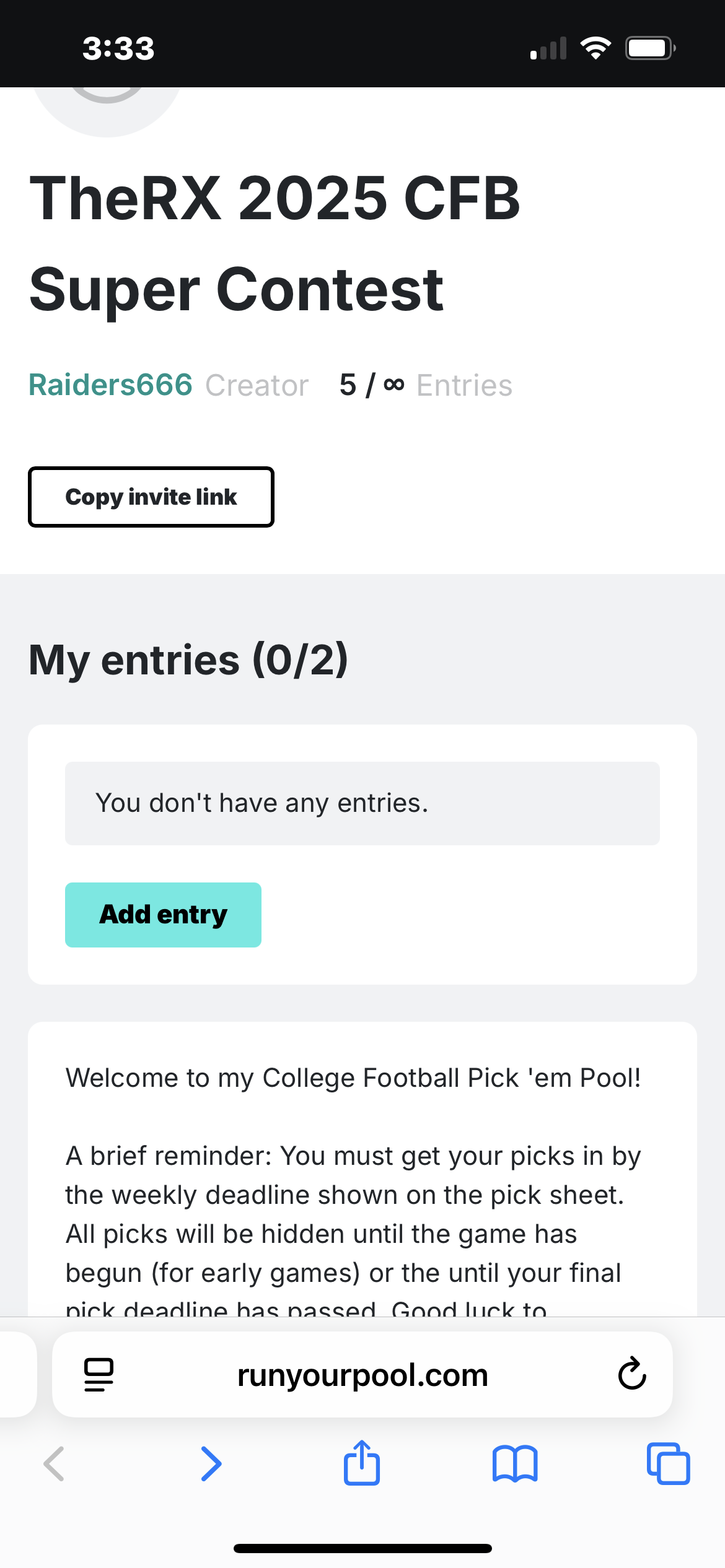
Task: Tap the runyourpool.com address field
Action: (362, 1375)
